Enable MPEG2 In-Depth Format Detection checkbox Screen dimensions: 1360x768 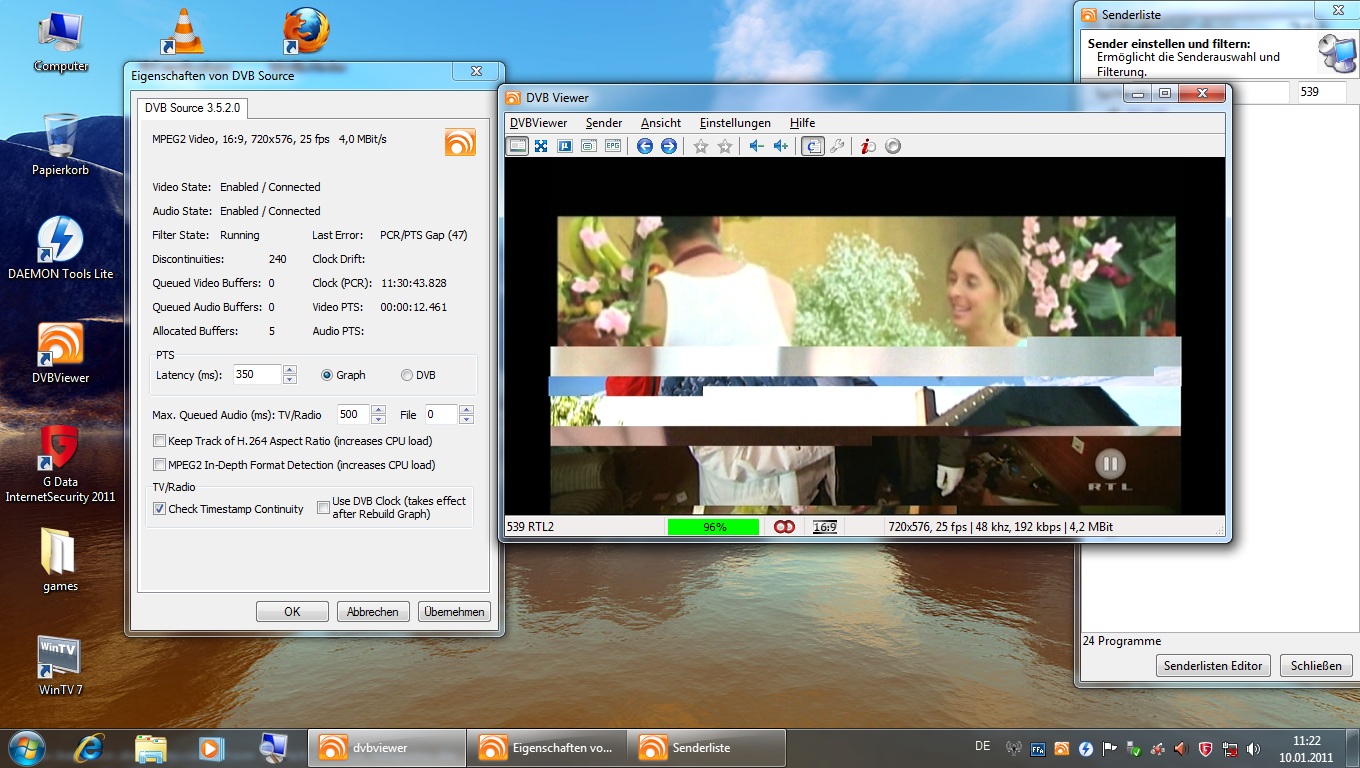tap(160, 465)
